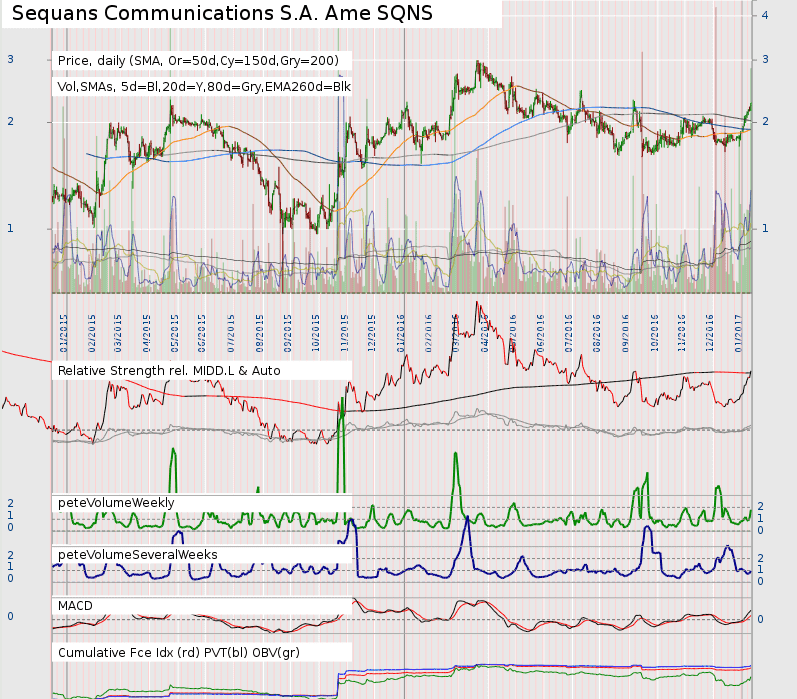797x699 pixels.
Task: Click the left price axis value 2
Action: 10,121
